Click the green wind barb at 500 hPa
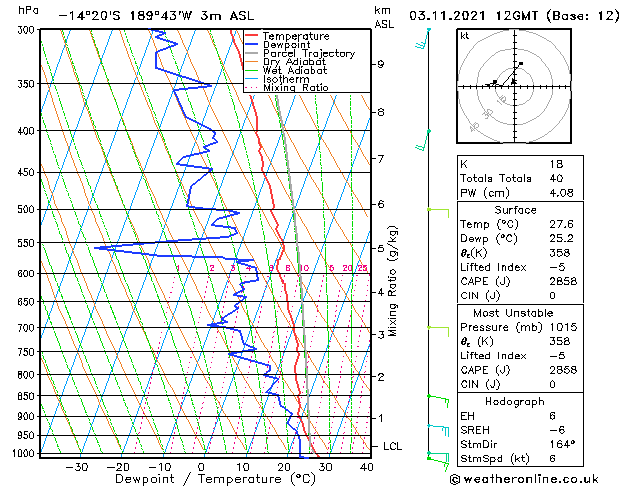629x486 pixels. click(x=438, y=213)
